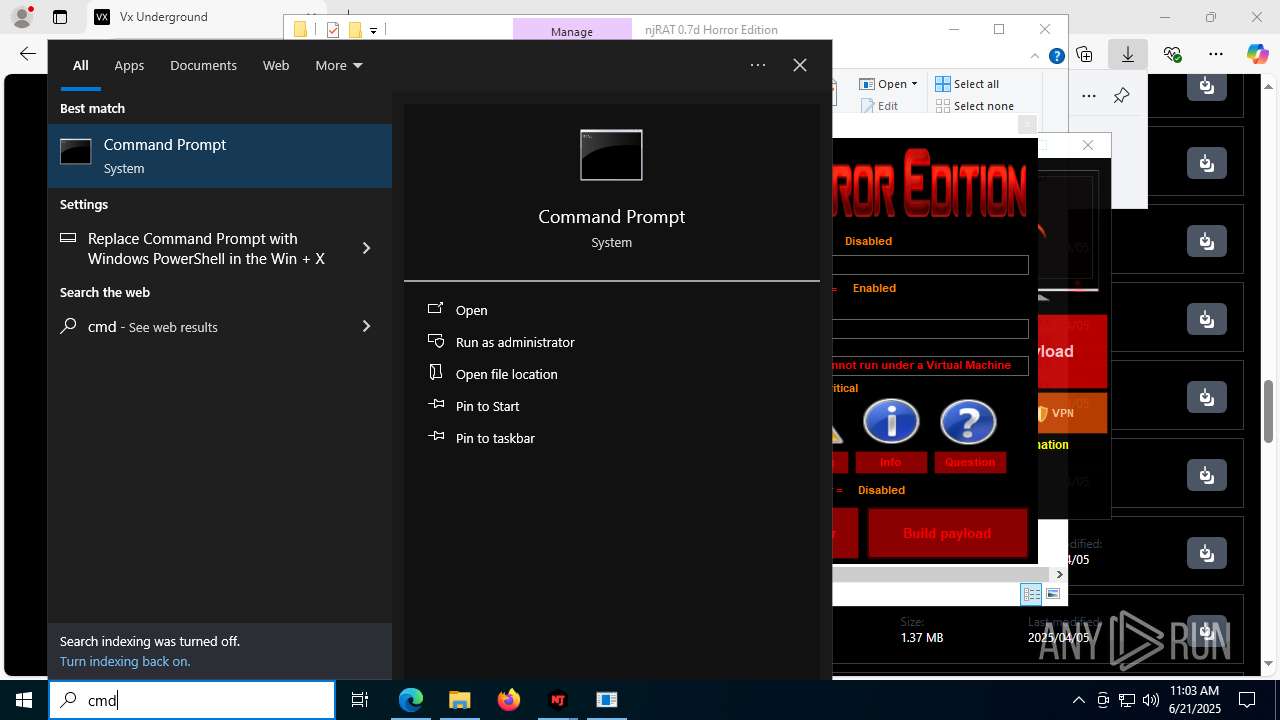Expand Quick Access Toolbar customize arrow
1280x720 pixels.
[x=373, y=31]
